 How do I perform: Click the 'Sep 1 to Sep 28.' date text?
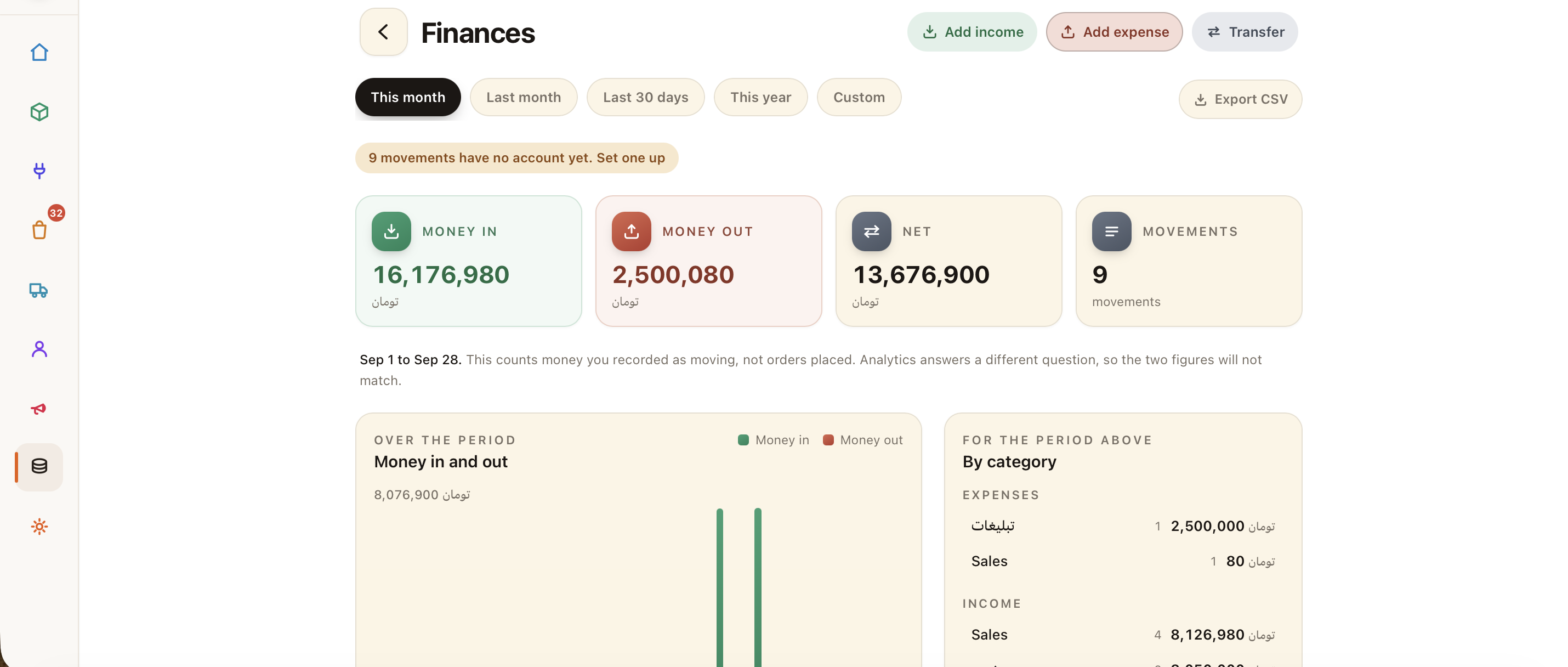410,359
